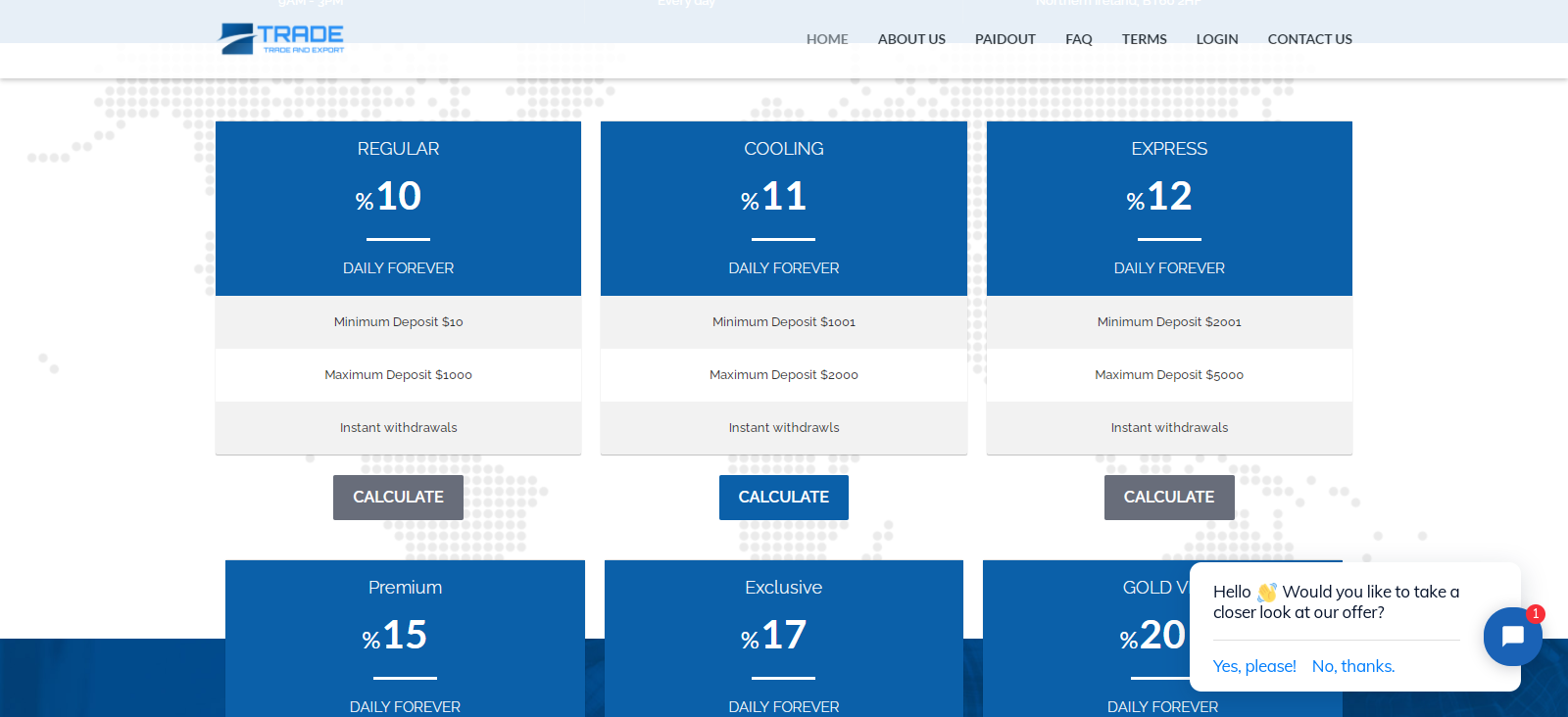Image resolution: width=1568 pixels, height=717 pixels.
Task: Go to the Home menu item
Action: tap(827, 39)
